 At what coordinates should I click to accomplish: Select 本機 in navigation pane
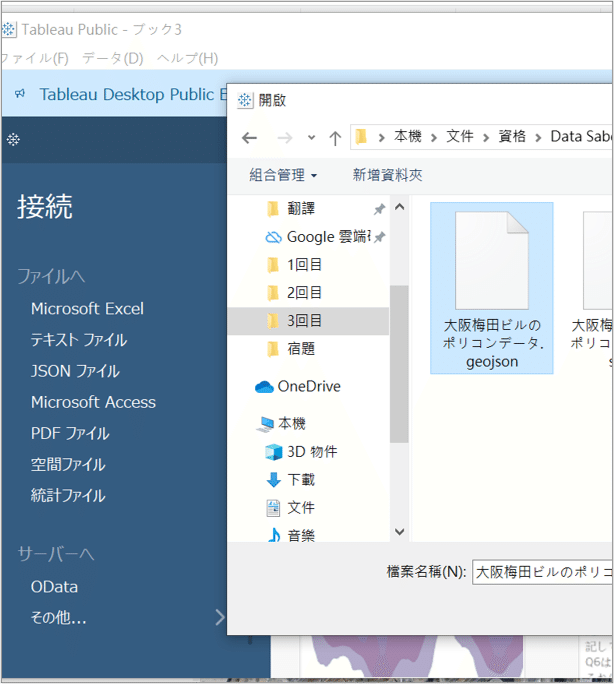pos(281,424)
